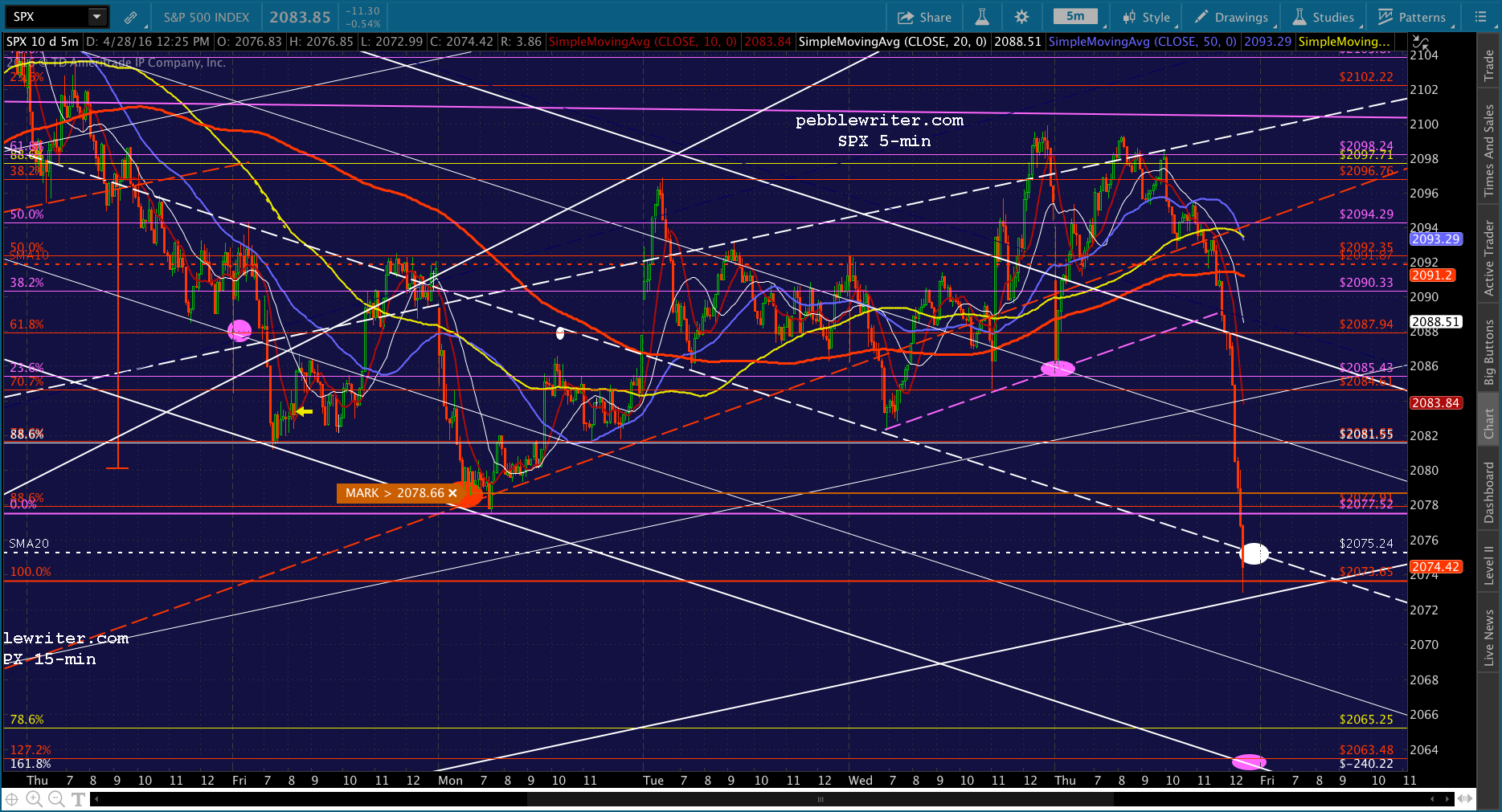This screenshot has height=812, width=1502.
Task: Open the Live News side tab
Action: 1489,637
